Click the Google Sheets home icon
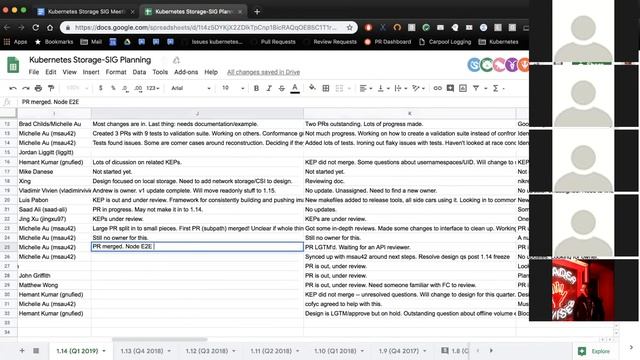The image size is (640, 360). tap(13, 65)
